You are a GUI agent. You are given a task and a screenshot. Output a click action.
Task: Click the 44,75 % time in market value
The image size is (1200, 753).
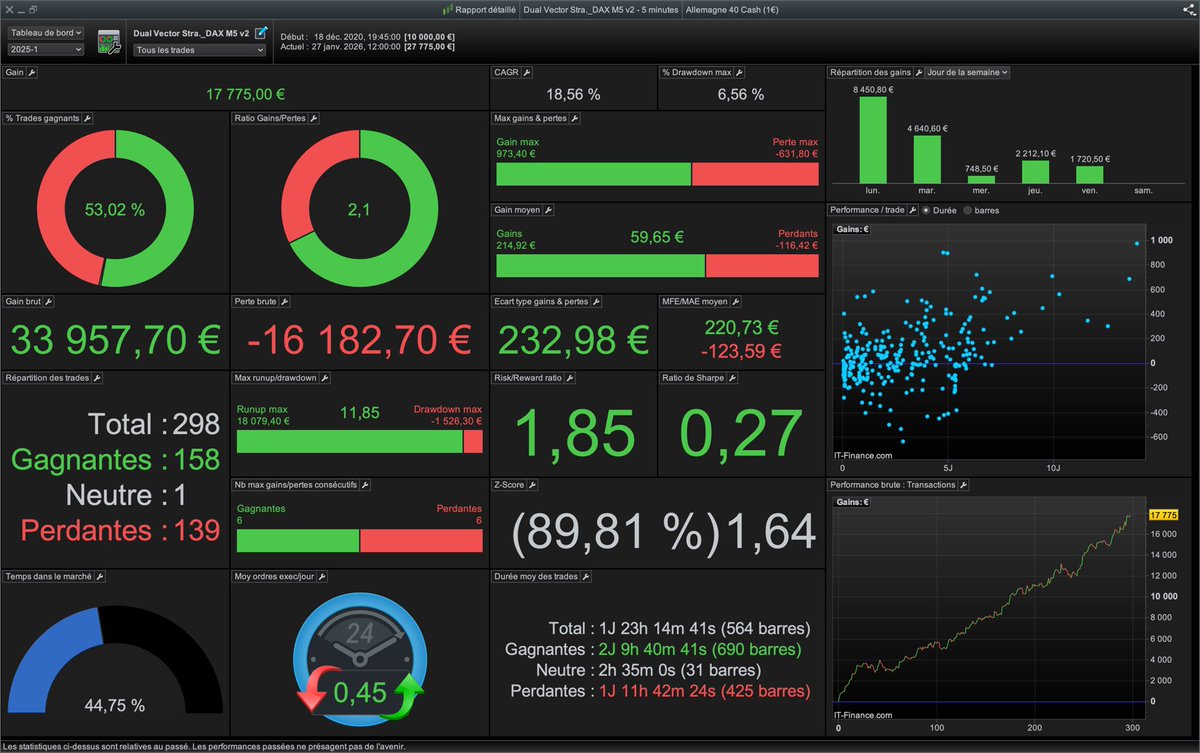115,705
